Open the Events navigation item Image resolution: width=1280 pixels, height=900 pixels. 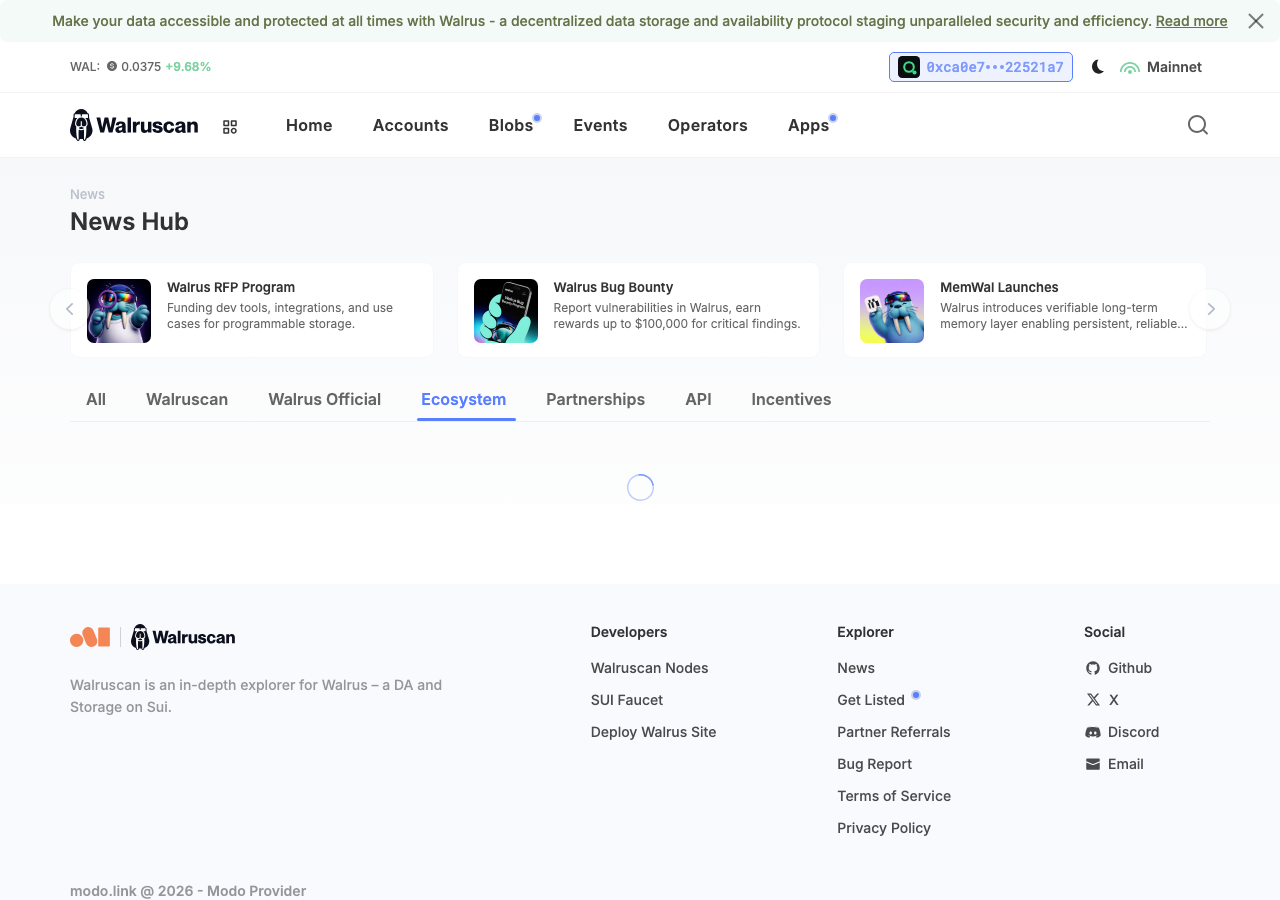click(600, 125)
